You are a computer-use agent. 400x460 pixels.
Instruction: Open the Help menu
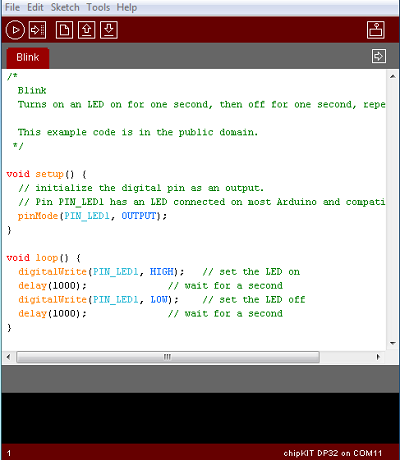click(x=127, y=7)
